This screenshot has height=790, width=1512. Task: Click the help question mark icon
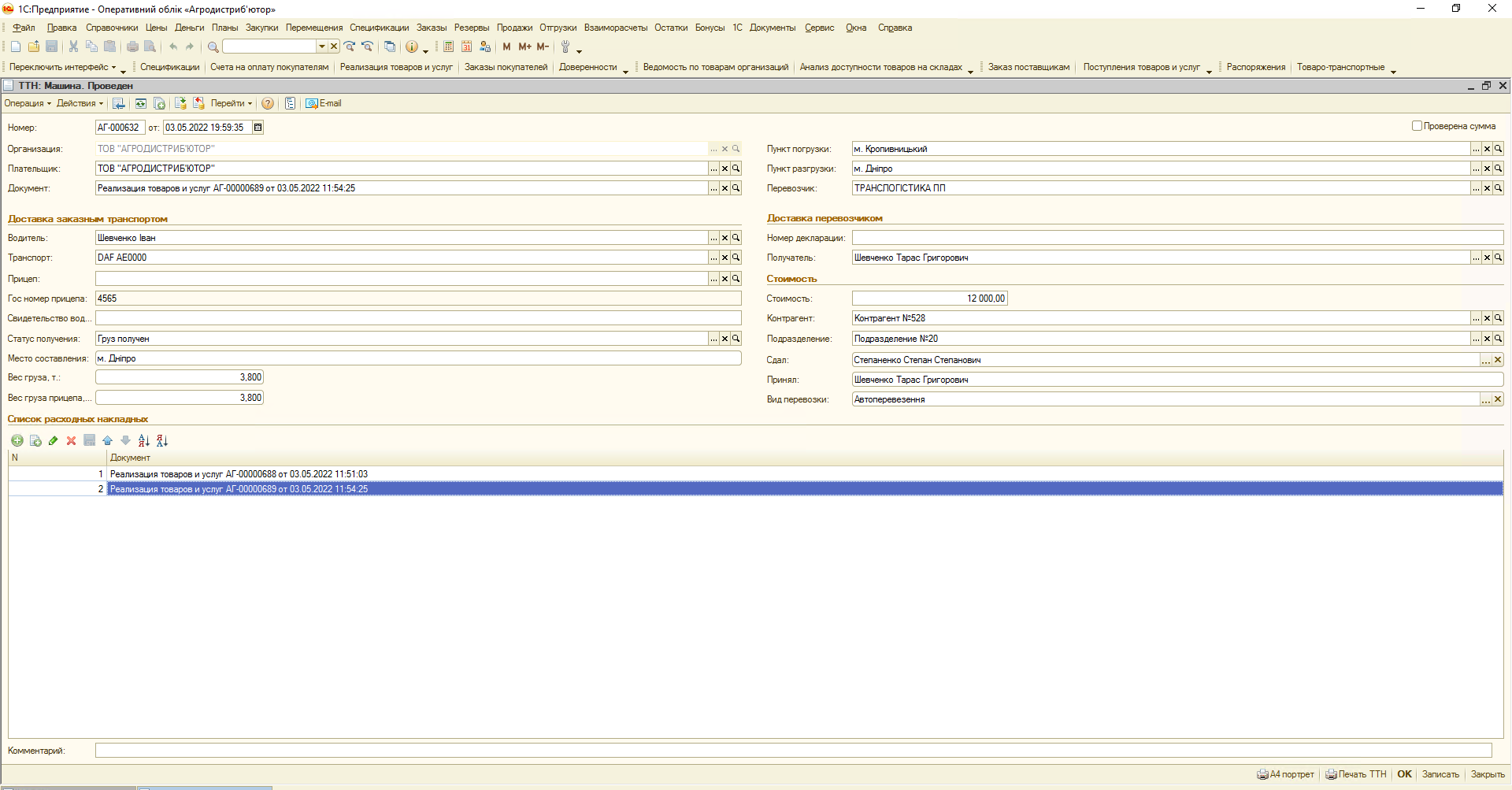click(268, 103)
